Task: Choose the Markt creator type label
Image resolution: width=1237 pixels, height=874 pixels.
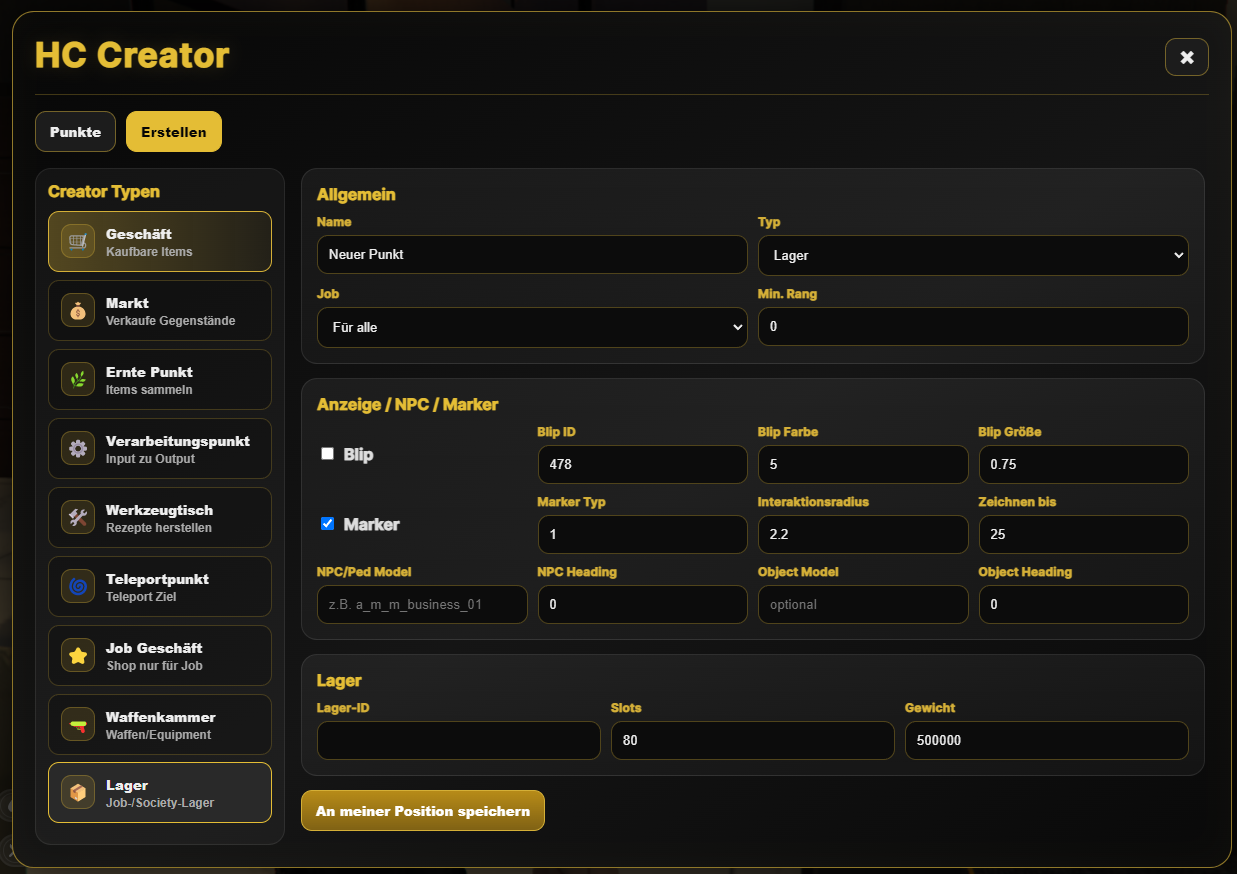Action: pyautogui.click(x=127, y=303)
